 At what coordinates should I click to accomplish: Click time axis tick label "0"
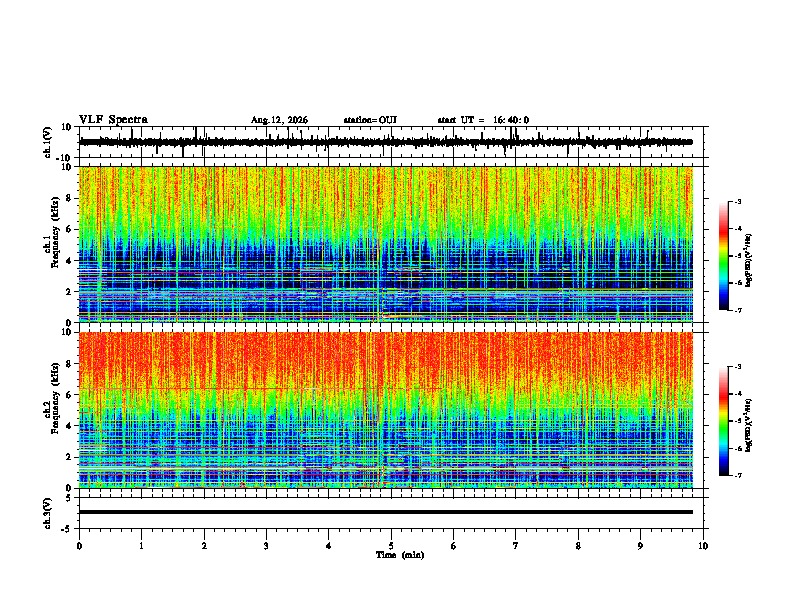point(79,546)
